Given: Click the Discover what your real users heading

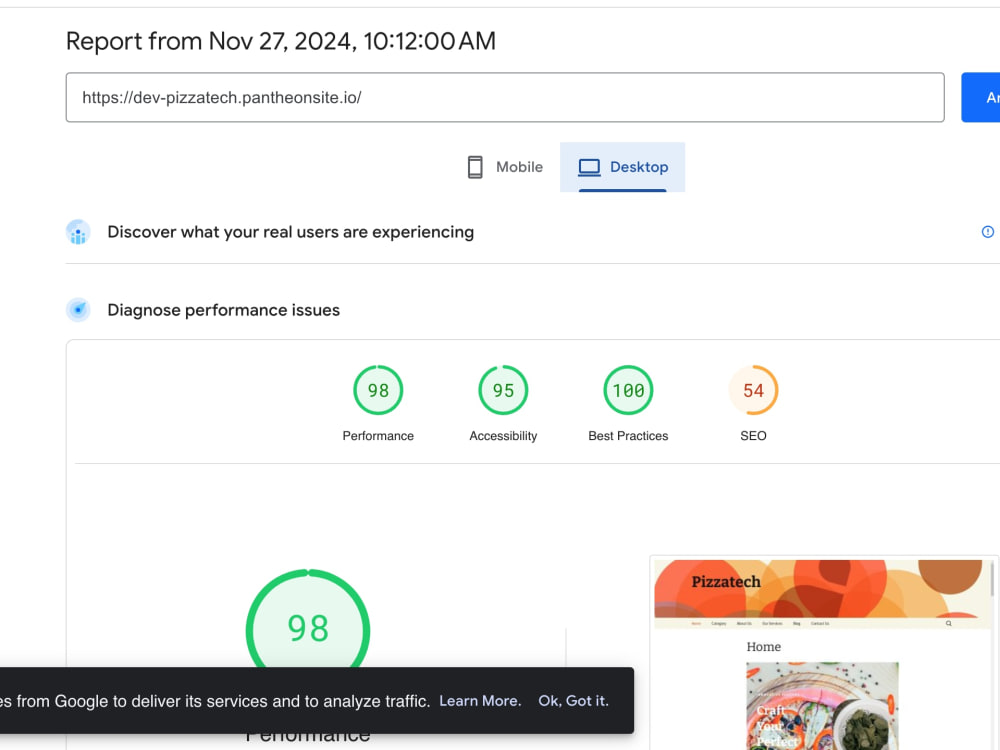Looking at the screenshot, I should coord(291,232).
